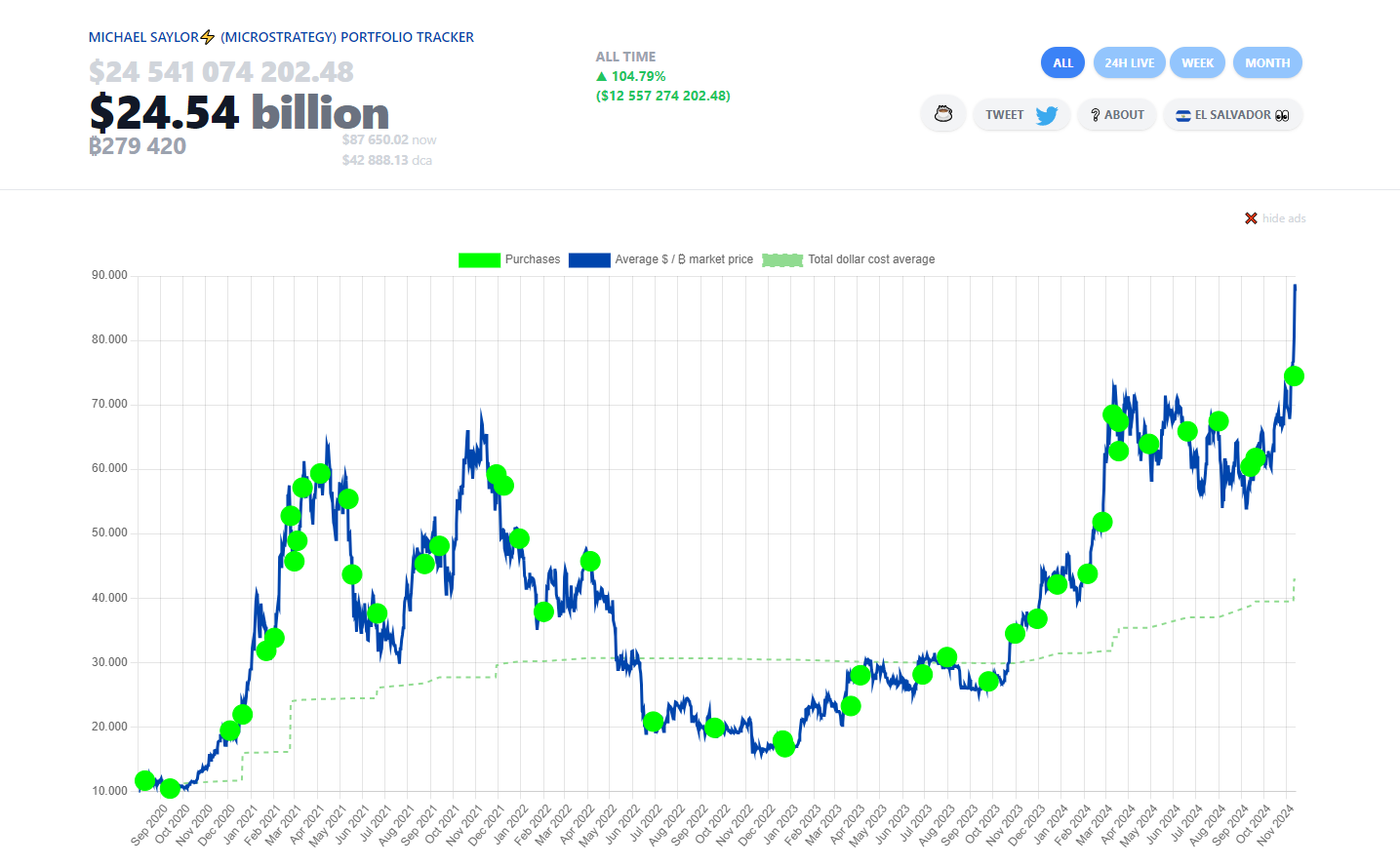
Task: Click the first purchase dot in Sep 2020
Action: [x=144, y=780]
